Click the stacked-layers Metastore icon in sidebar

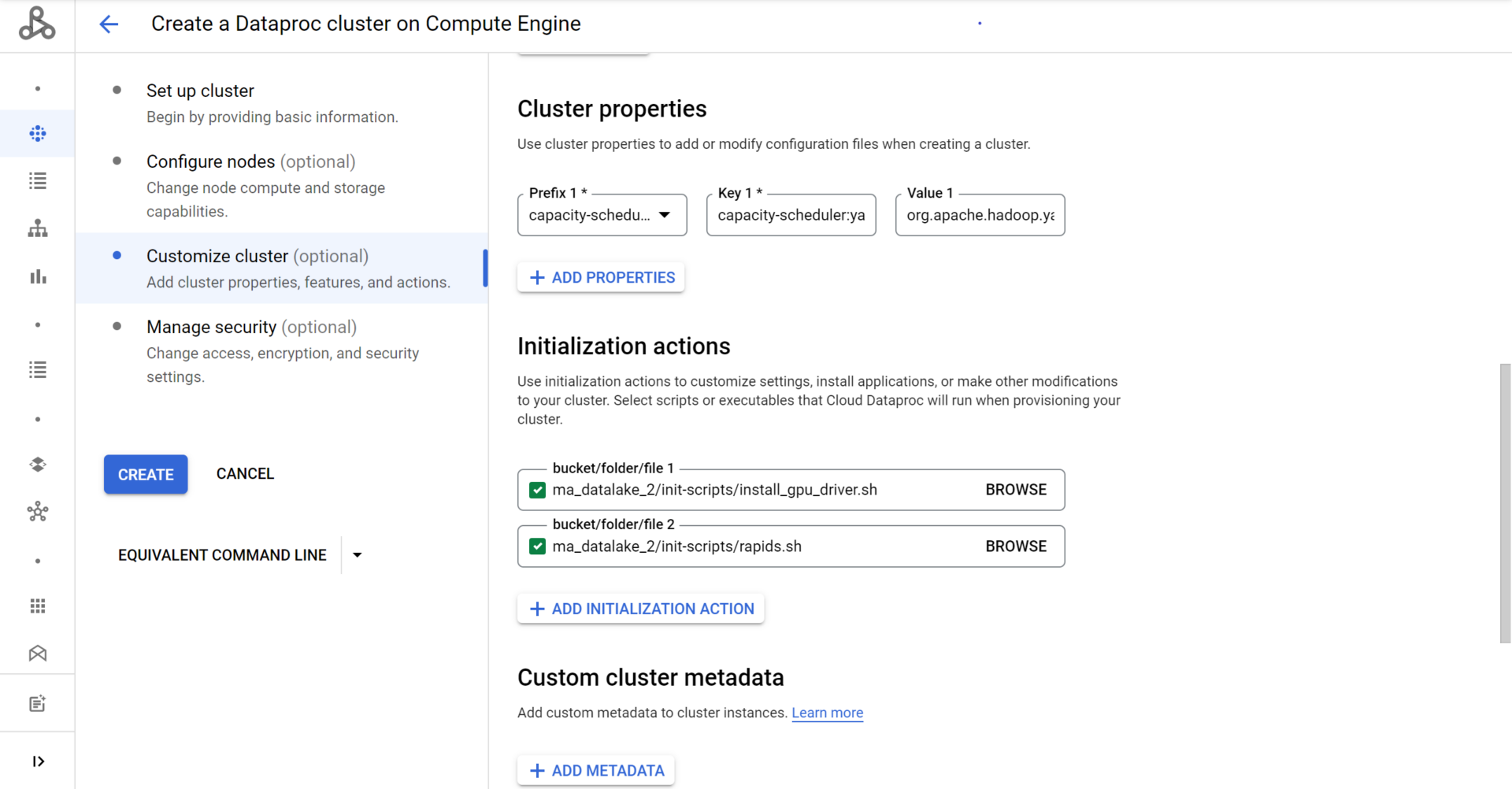click(x=37, y=465)
